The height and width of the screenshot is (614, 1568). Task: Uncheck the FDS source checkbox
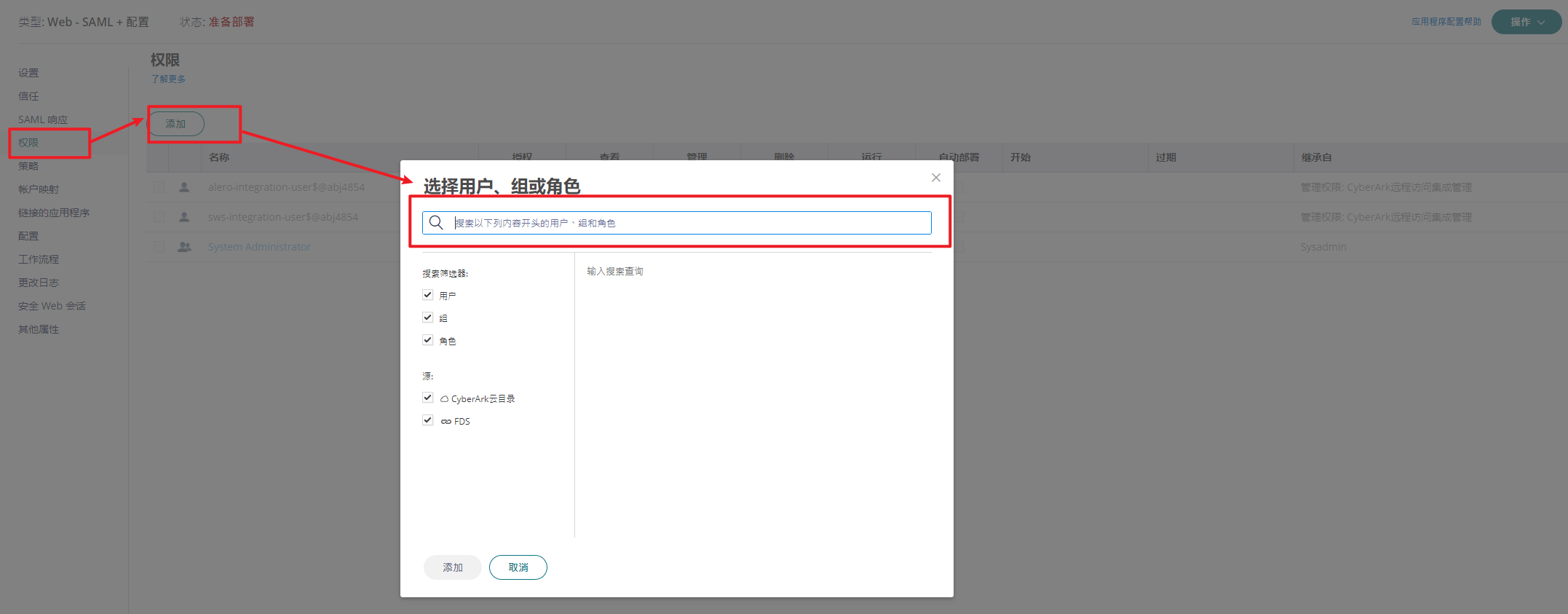point(428,420)
